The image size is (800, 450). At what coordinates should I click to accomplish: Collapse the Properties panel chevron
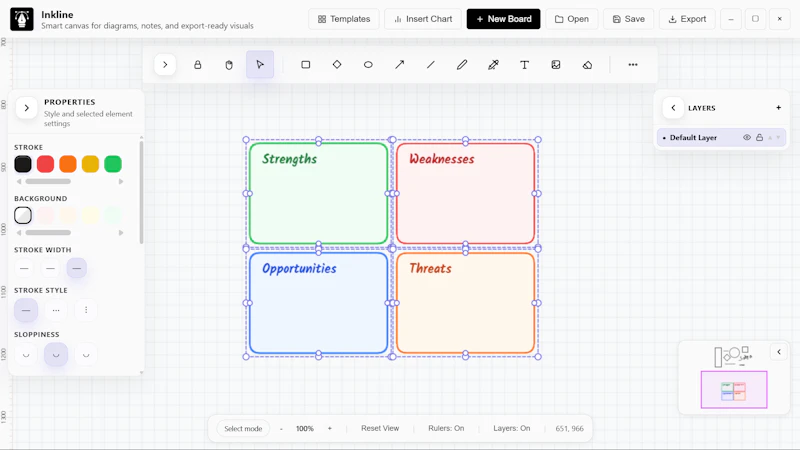pos(27,108)
